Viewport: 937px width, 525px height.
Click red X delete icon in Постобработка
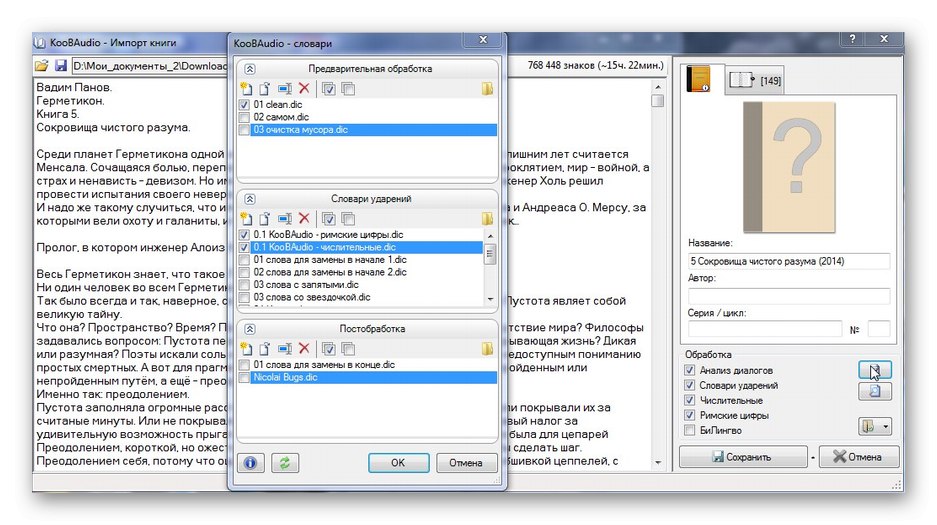pyautogui.click(x=304, y=349)
